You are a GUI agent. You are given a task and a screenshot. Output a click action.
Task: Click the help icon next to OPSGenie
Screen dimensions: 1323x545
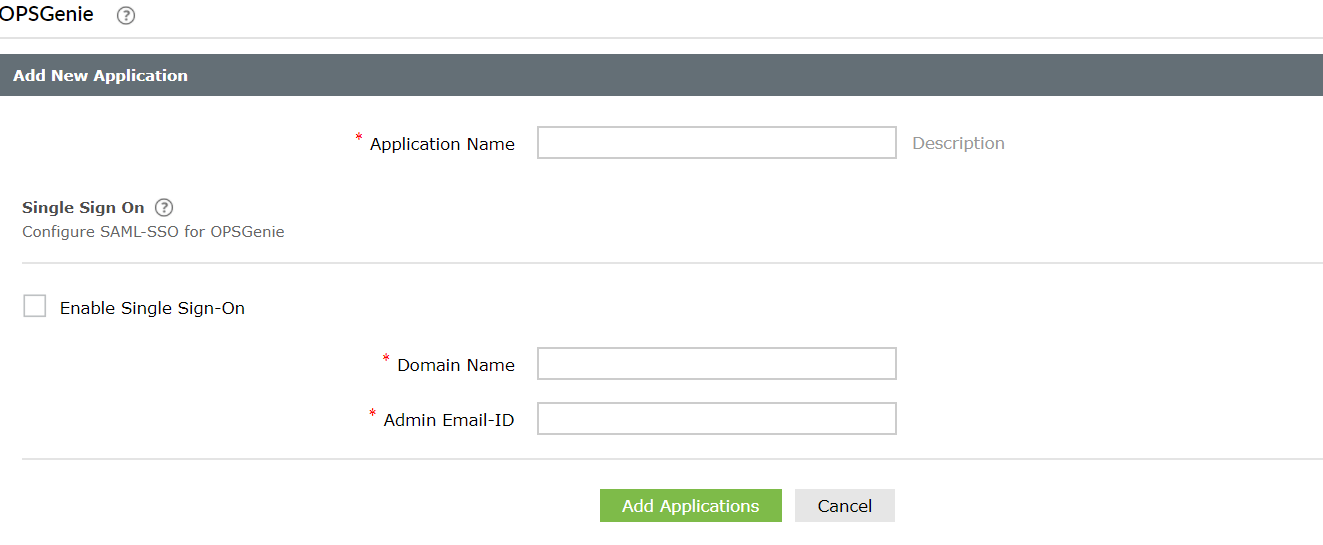(x=126, y=16)
